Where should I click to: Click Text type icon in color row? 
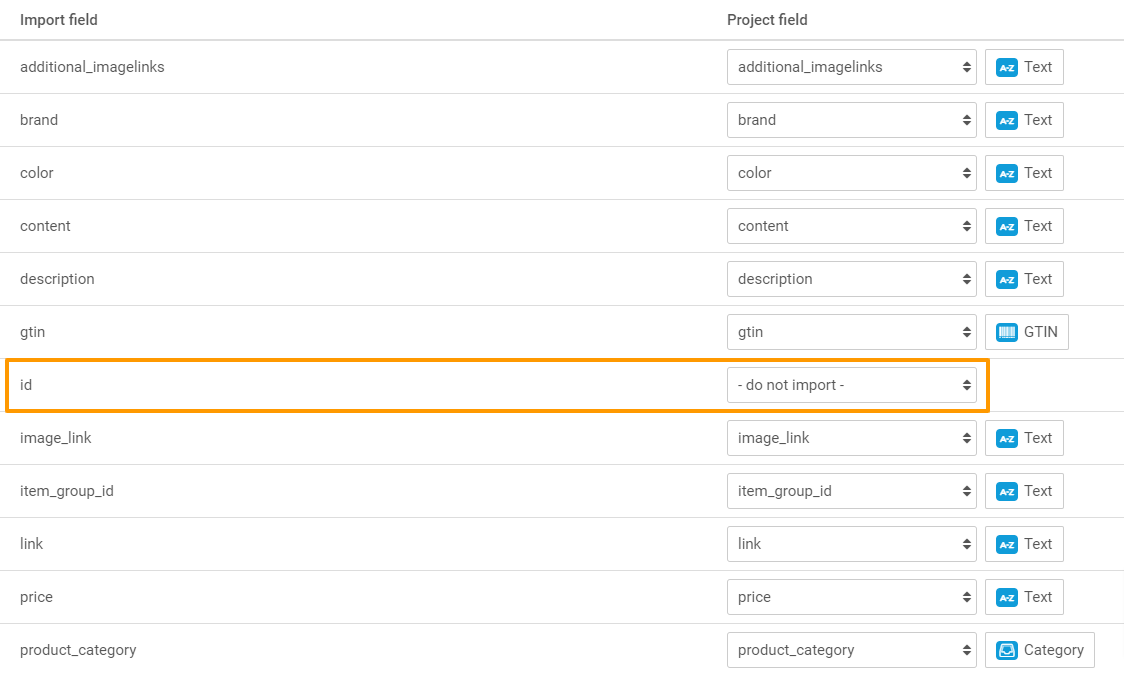pos(1007,173)
